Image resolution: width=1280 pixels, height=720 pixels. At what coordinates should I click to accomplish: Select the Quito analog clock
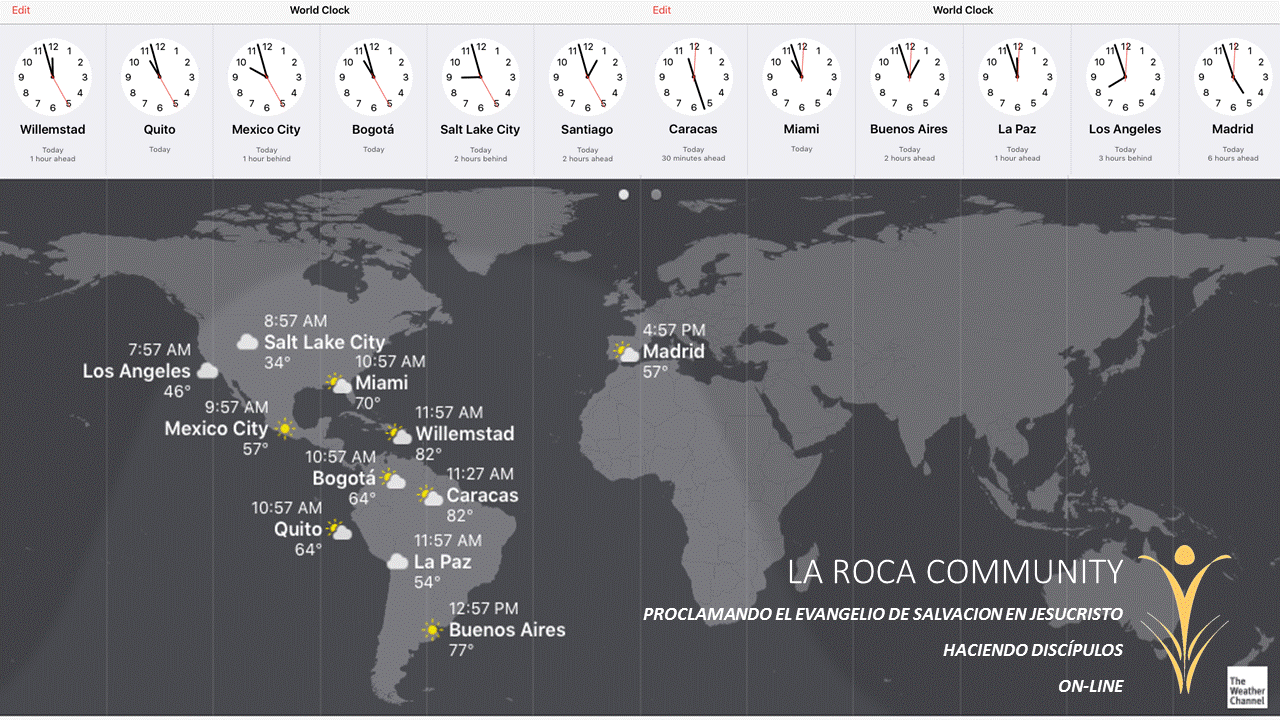click(160, 77)
